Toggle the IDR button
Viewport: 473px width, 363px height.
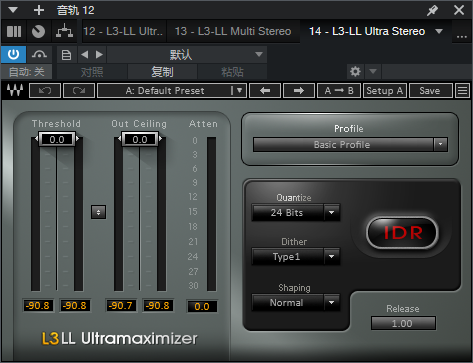[402, 232]
